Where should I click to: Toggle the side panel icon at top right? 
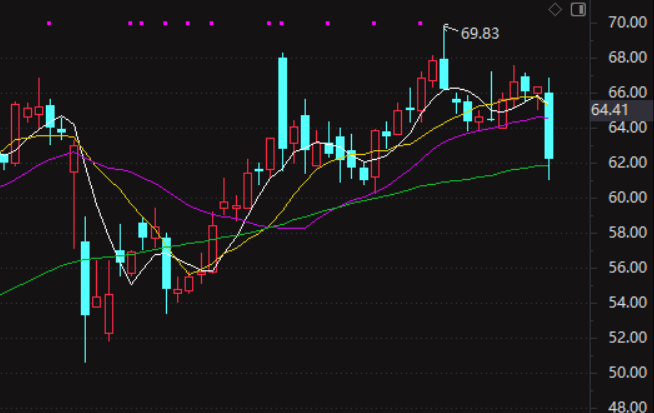[x=579, y=9]
